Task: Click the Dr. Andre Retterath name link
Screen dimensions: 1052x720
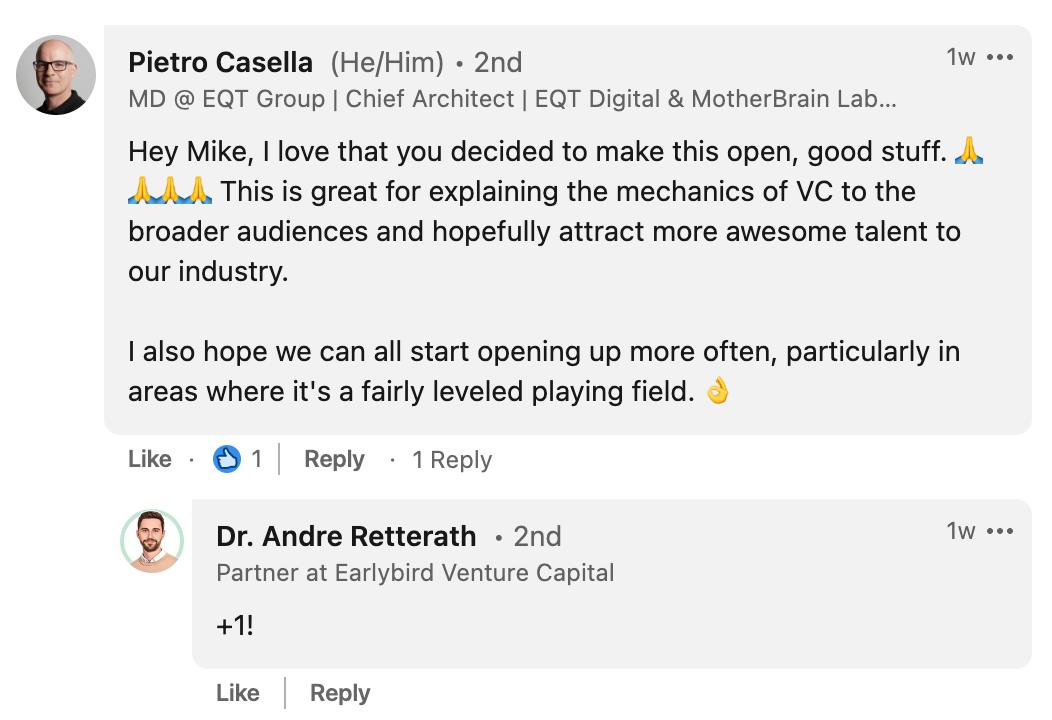Action: tap(346, 536)
